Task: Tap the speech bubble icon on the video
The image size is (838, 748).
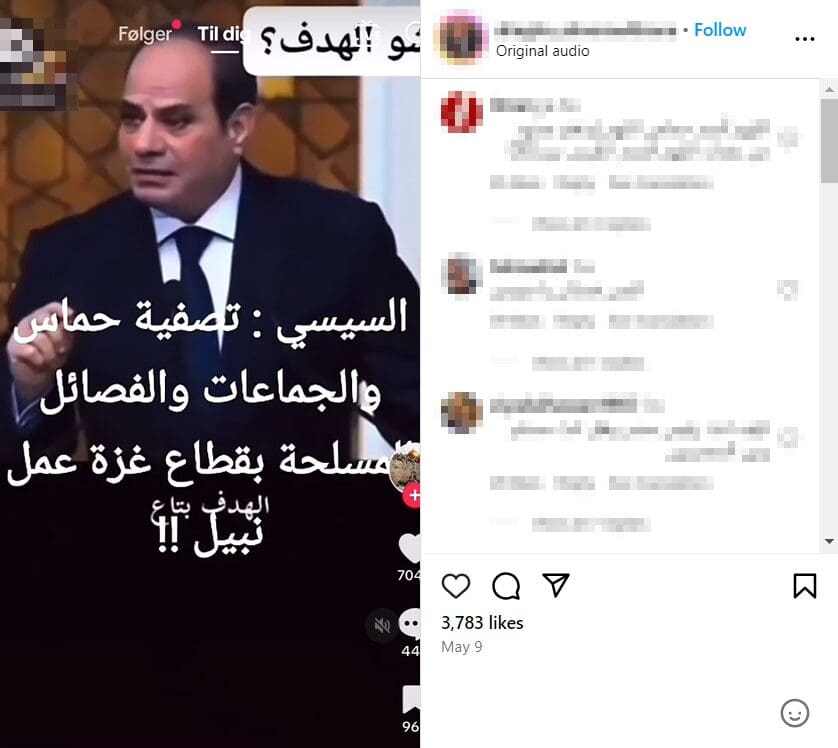Action: [x=410, y=624]
